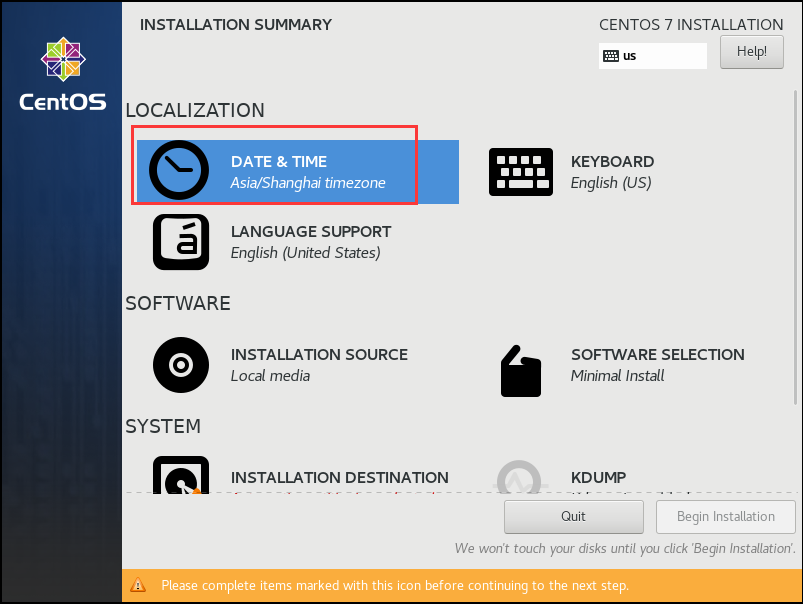Click the Begin Installation button

(726, 516)
